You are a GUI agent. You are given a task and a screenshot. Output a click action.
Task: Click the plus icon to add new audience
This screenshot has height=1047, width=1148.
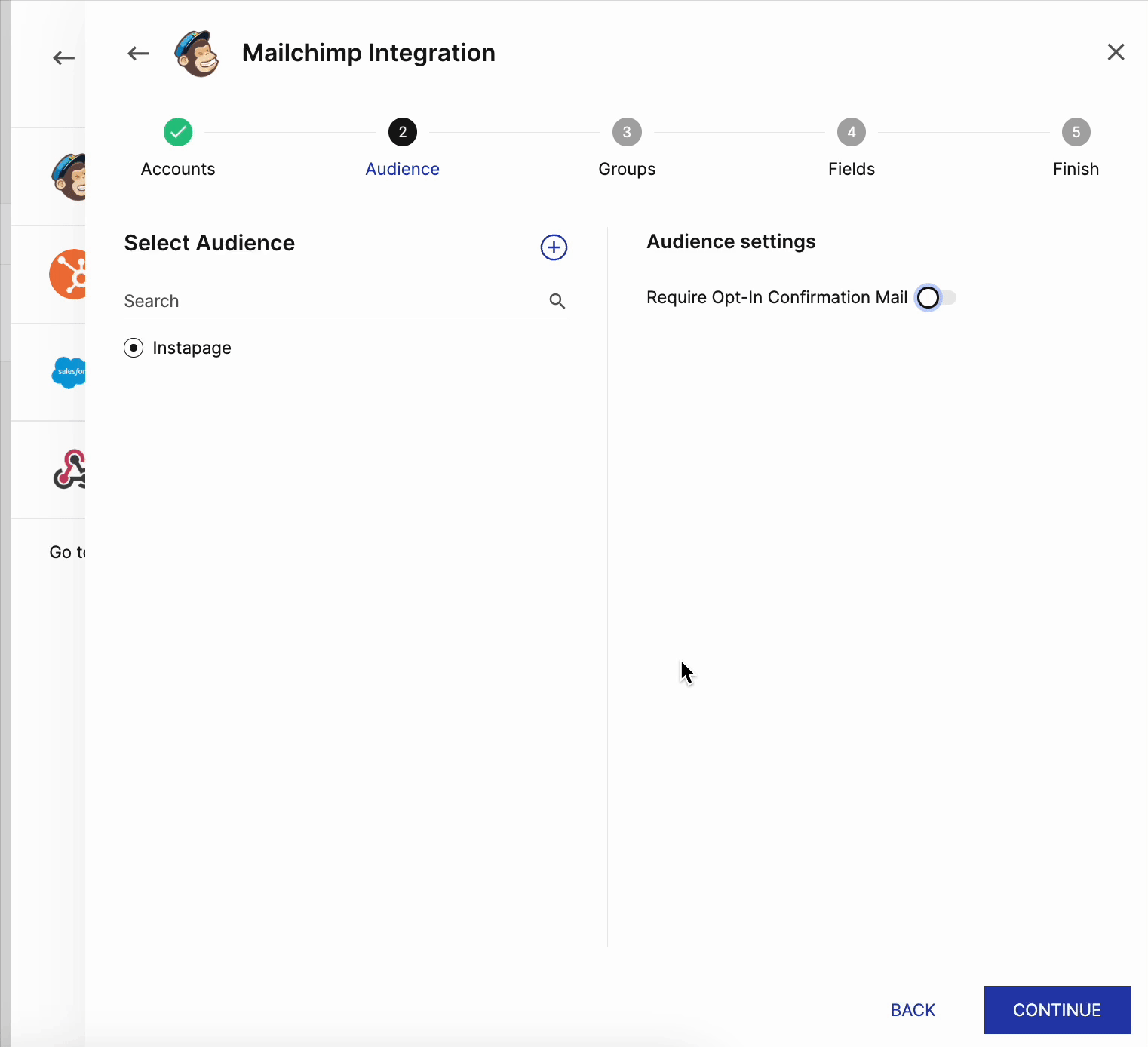(x=553, y=247)
